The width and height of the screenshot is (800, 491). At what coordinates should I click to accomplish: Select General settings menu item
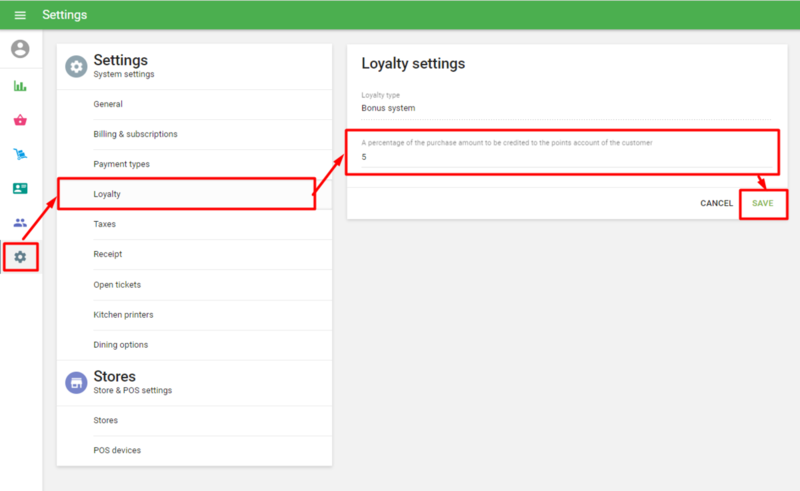coord(108,104)
